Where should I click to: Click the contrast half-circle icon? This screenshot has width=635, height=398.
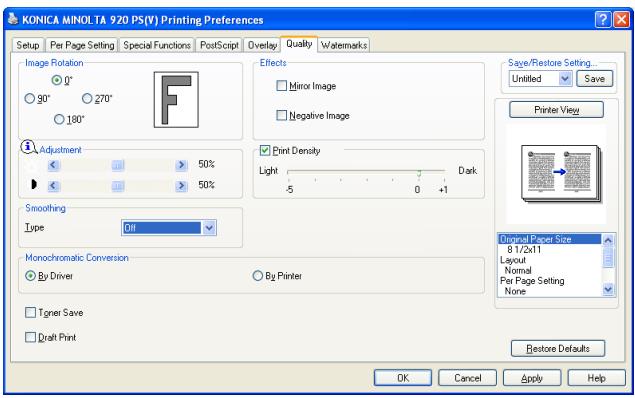coord(34,185)
